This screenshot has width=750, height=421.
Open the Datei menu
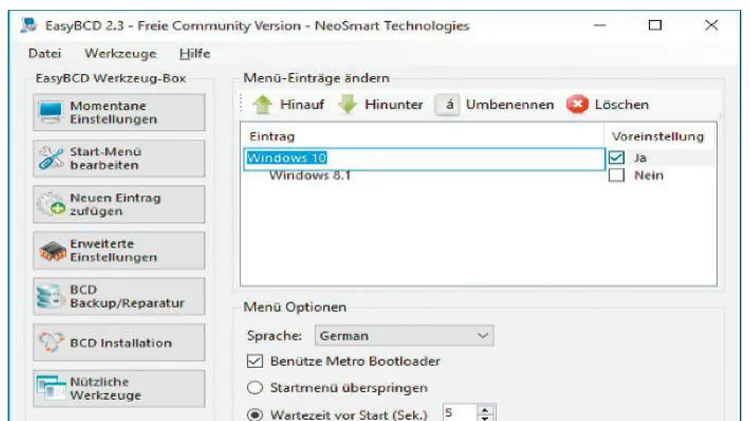(44, 53)
